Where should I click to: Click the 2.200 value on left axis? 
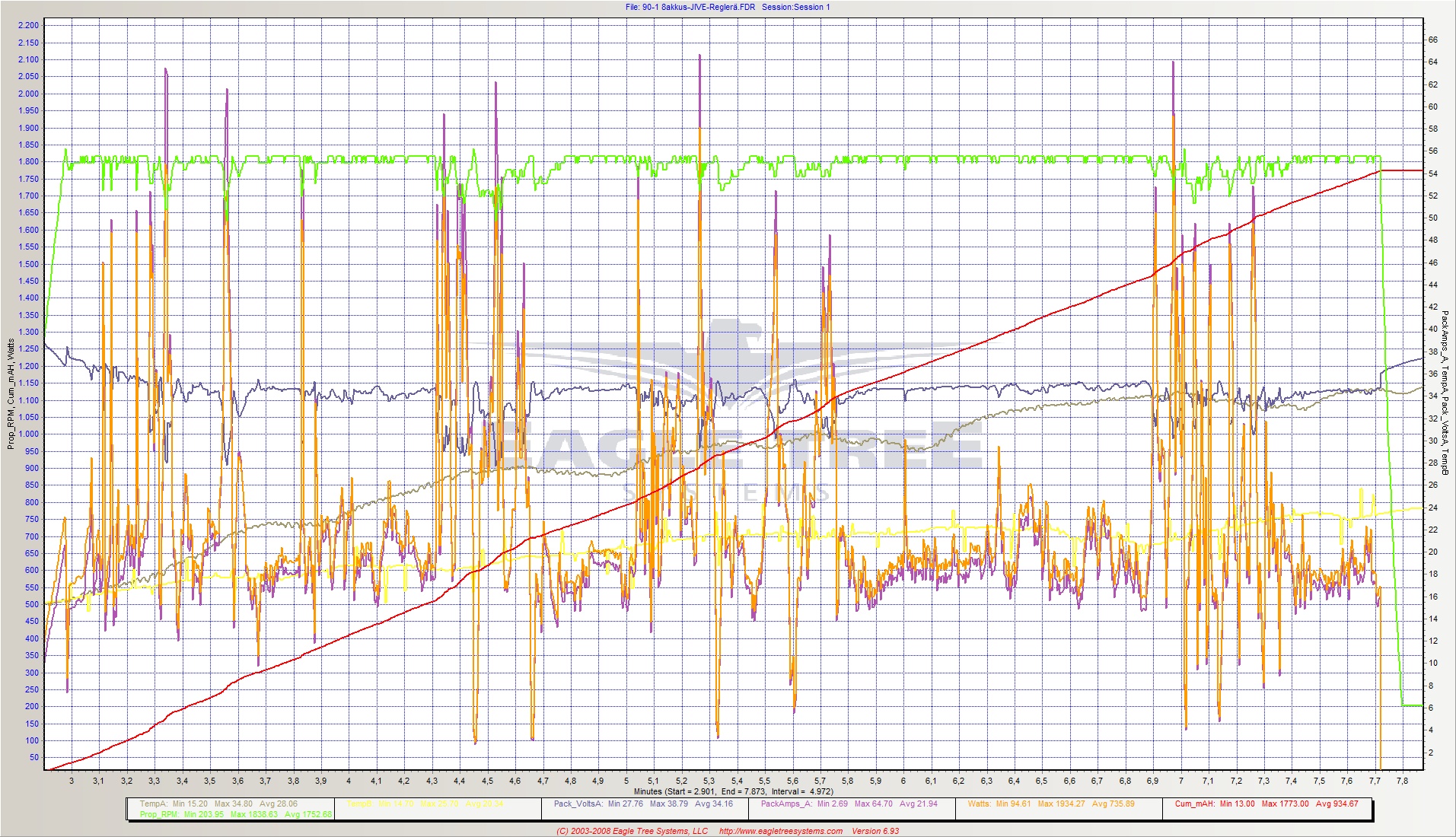[28, 25]
